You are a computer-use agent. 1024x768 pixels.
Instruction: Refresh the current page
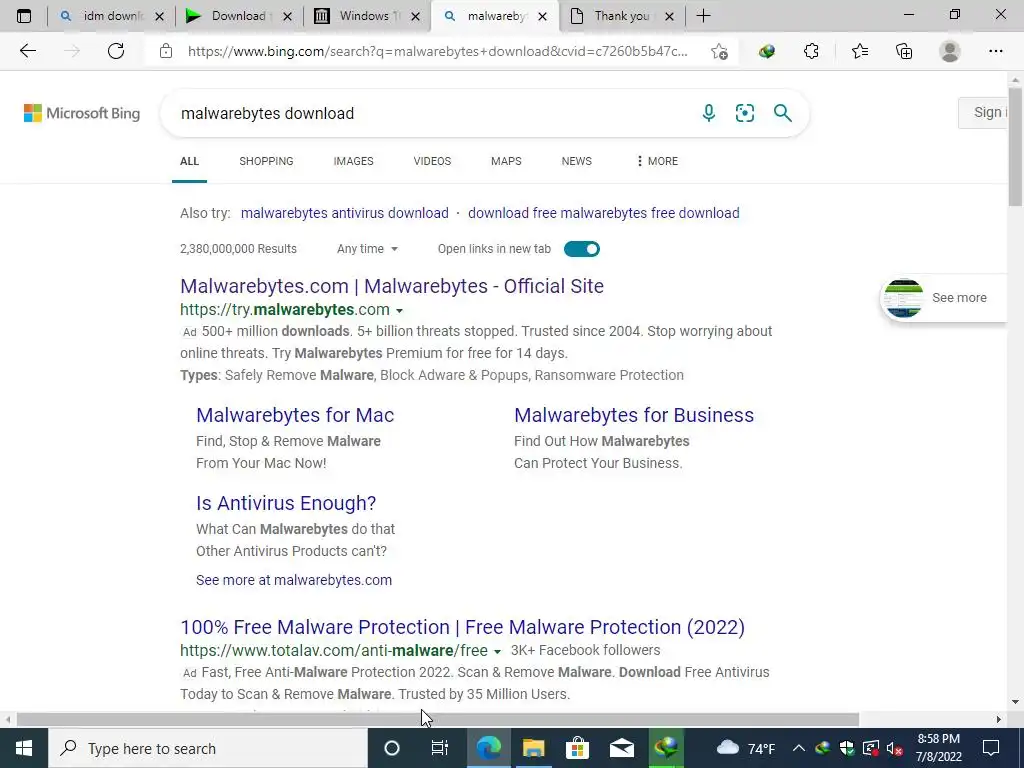116,51
